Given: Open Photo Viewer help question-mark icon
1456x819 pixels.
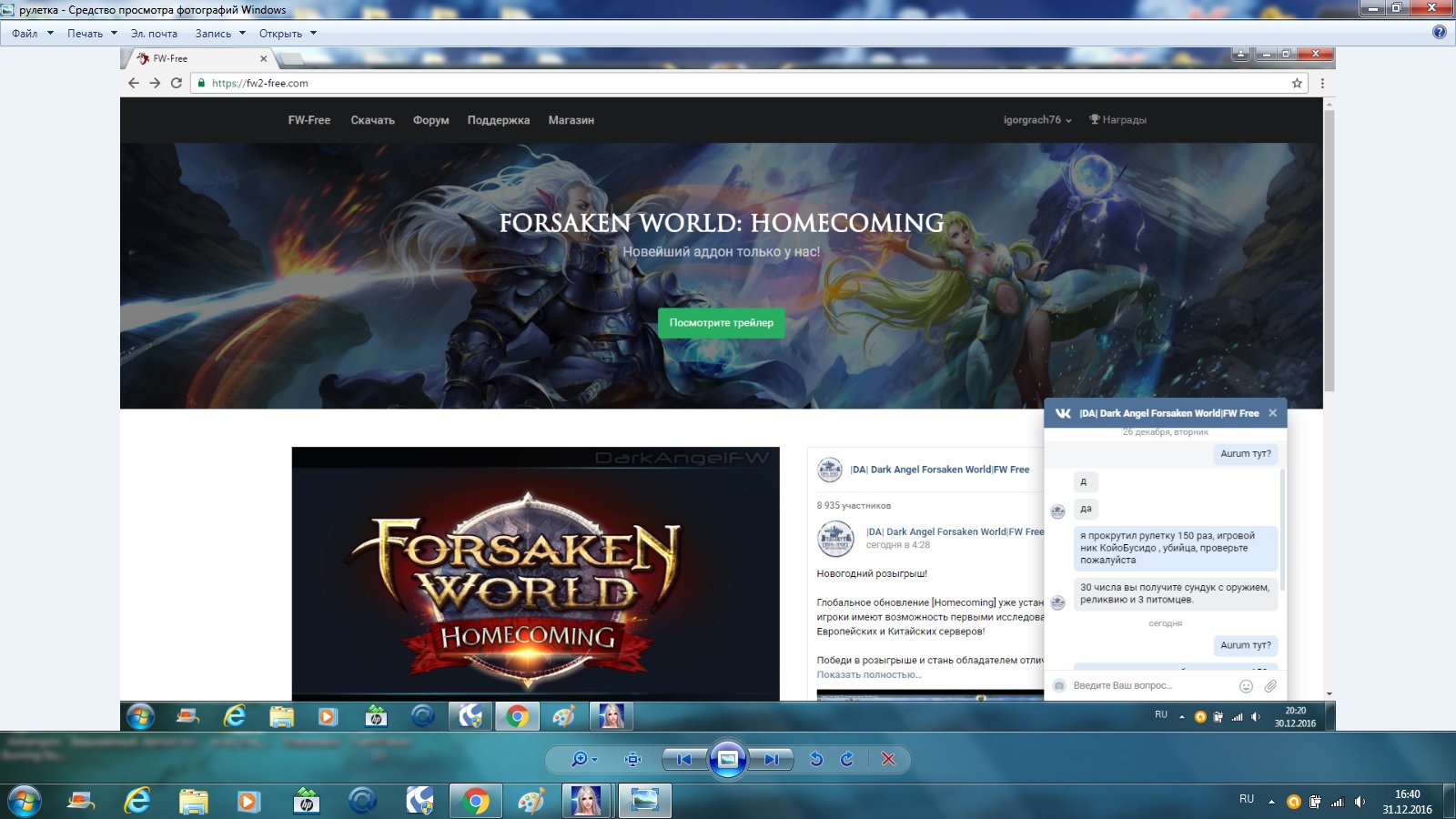Looking at the screenshot, I should tap(1439, 32).
